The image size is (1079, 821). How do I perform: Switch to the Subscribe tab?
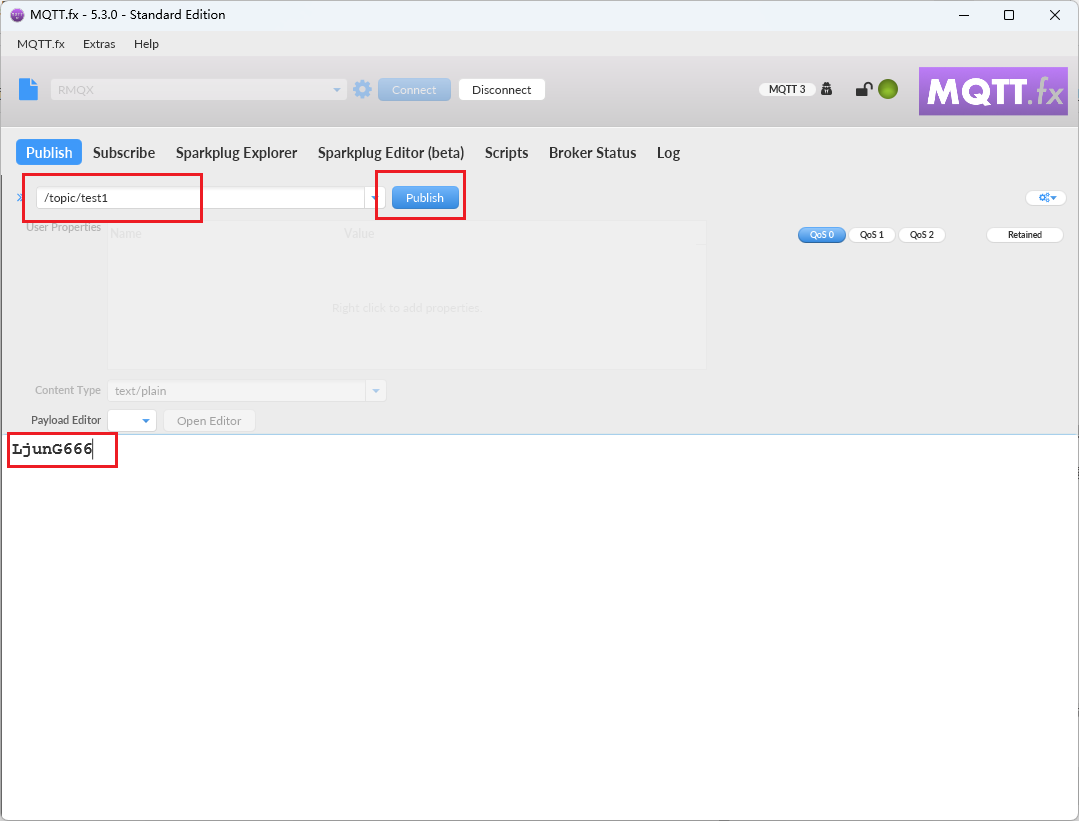124,153
